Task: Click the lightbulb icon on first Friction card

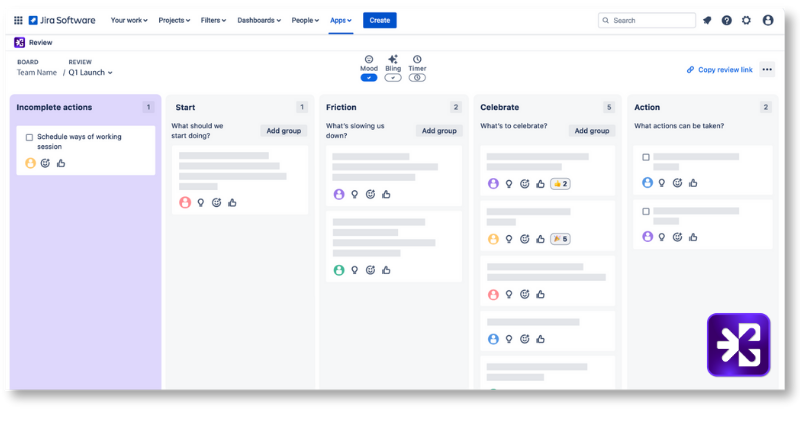Action: [354, 194]
